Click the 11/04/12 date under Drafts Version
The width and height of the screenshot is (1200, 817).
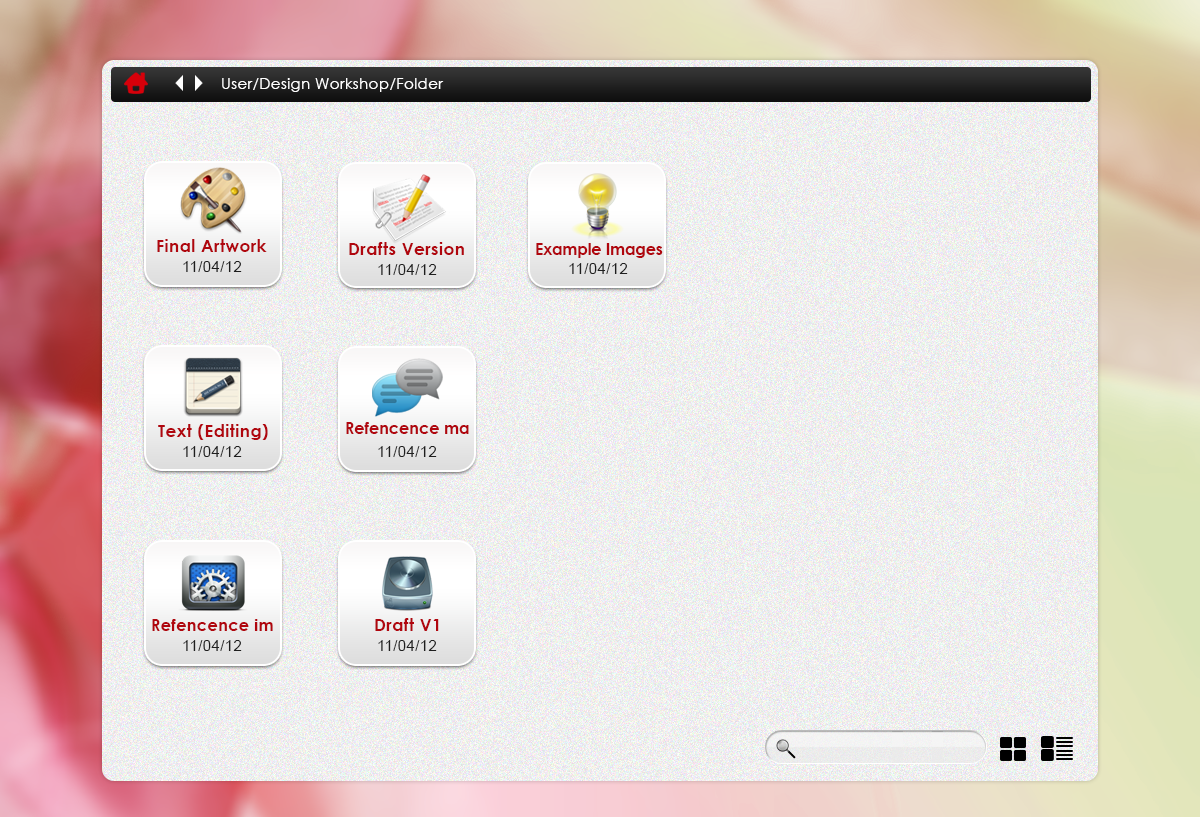[407, 270]
